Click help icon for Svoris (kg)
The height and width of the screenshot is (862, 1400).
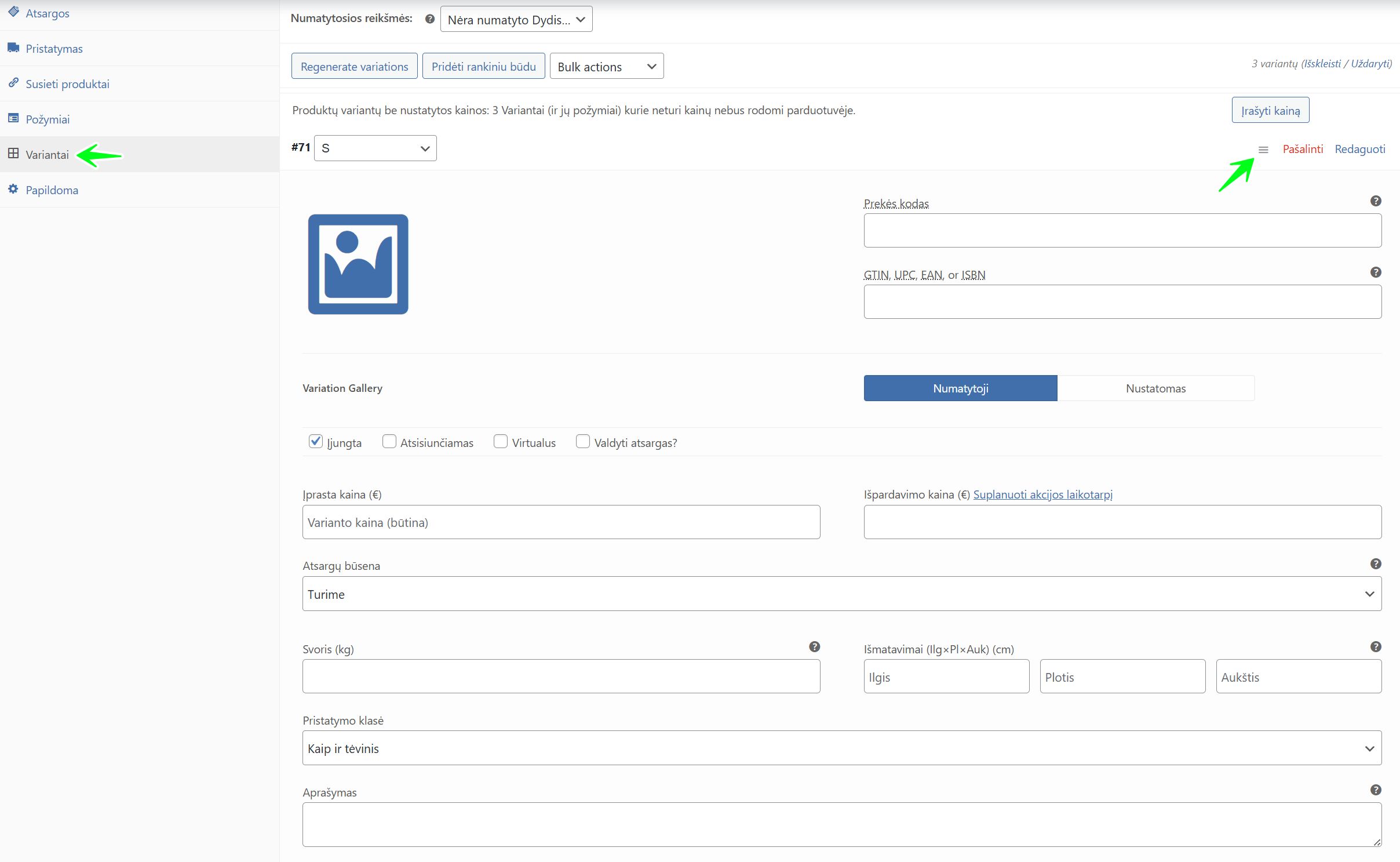[x=814, y=647]
